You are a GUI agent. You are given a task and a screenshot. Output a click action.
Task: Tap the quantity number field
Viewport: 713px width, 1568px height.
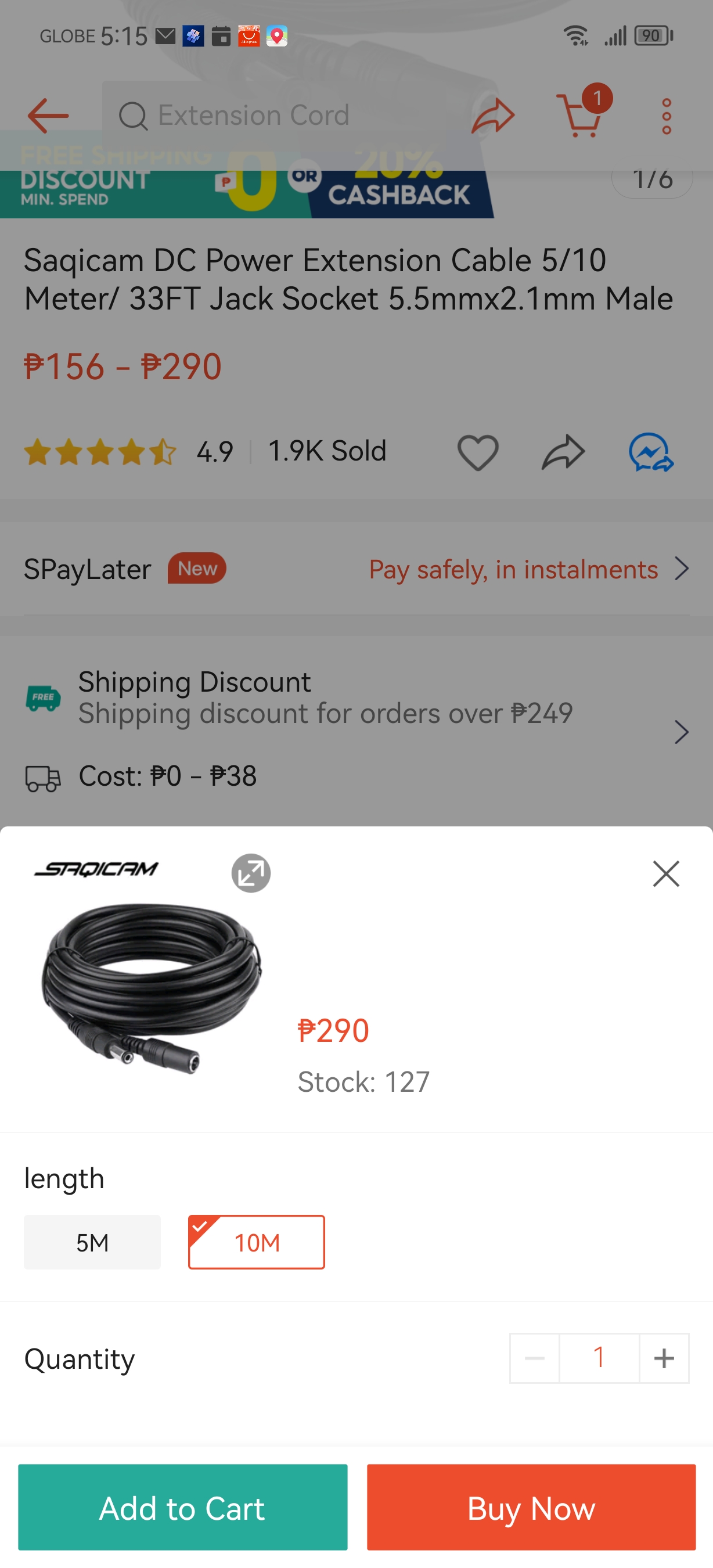599,1358
